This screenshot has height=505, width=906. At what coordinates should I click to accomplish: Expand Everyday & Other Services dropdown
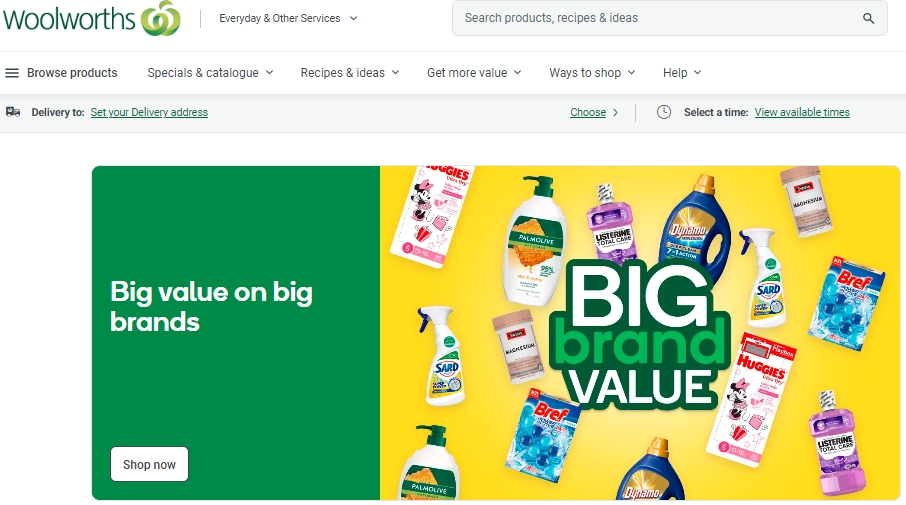[288, 18]
